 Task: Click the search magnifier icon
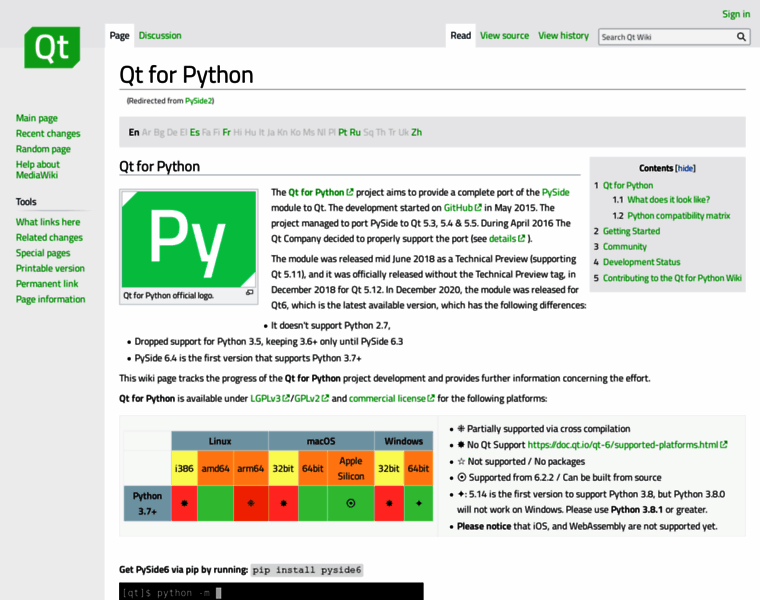click(x=741, y=37)
